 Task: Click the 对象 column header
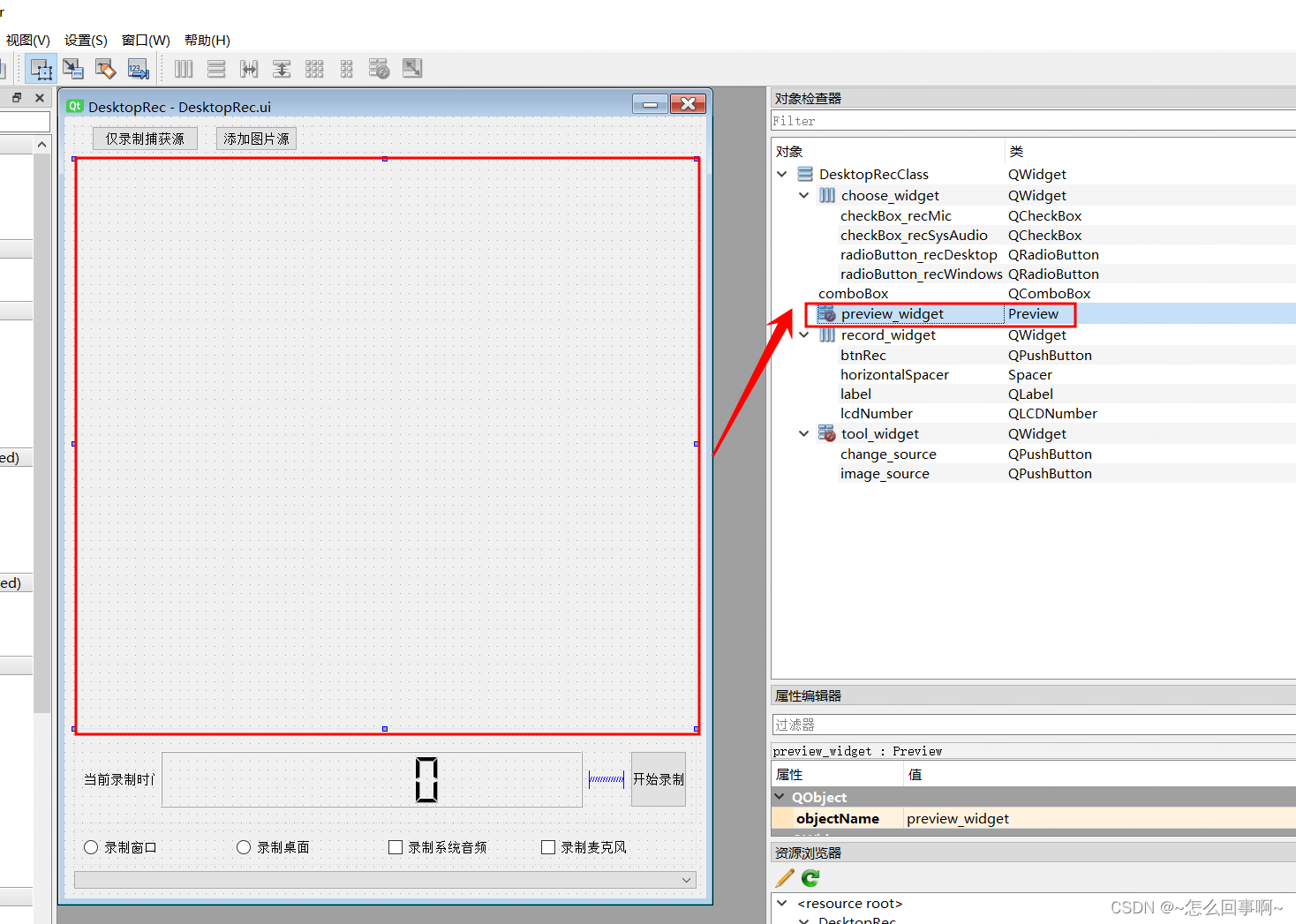click(x=888, y=151)
